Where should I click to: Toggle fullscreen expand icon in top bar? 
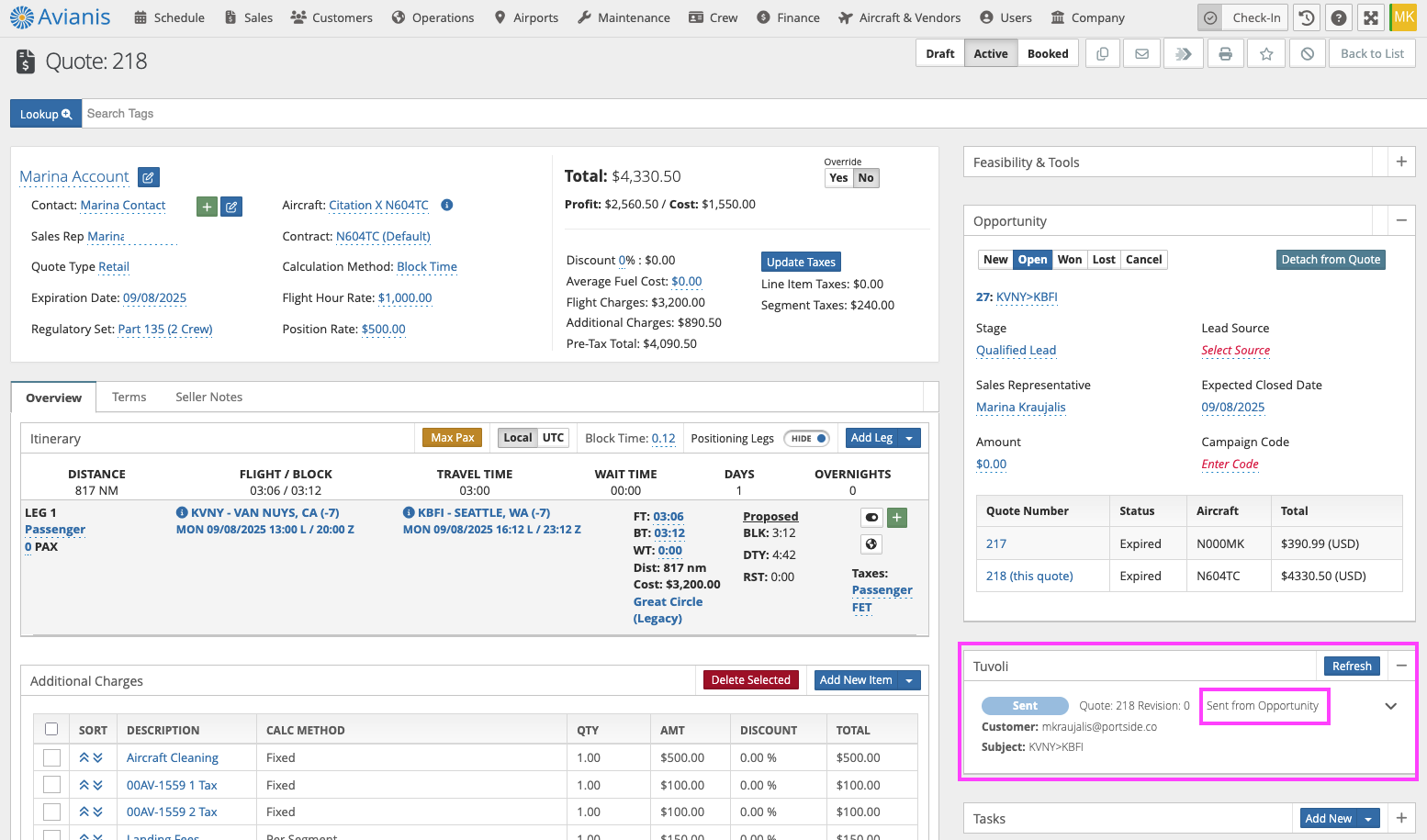coord(1371,17)
